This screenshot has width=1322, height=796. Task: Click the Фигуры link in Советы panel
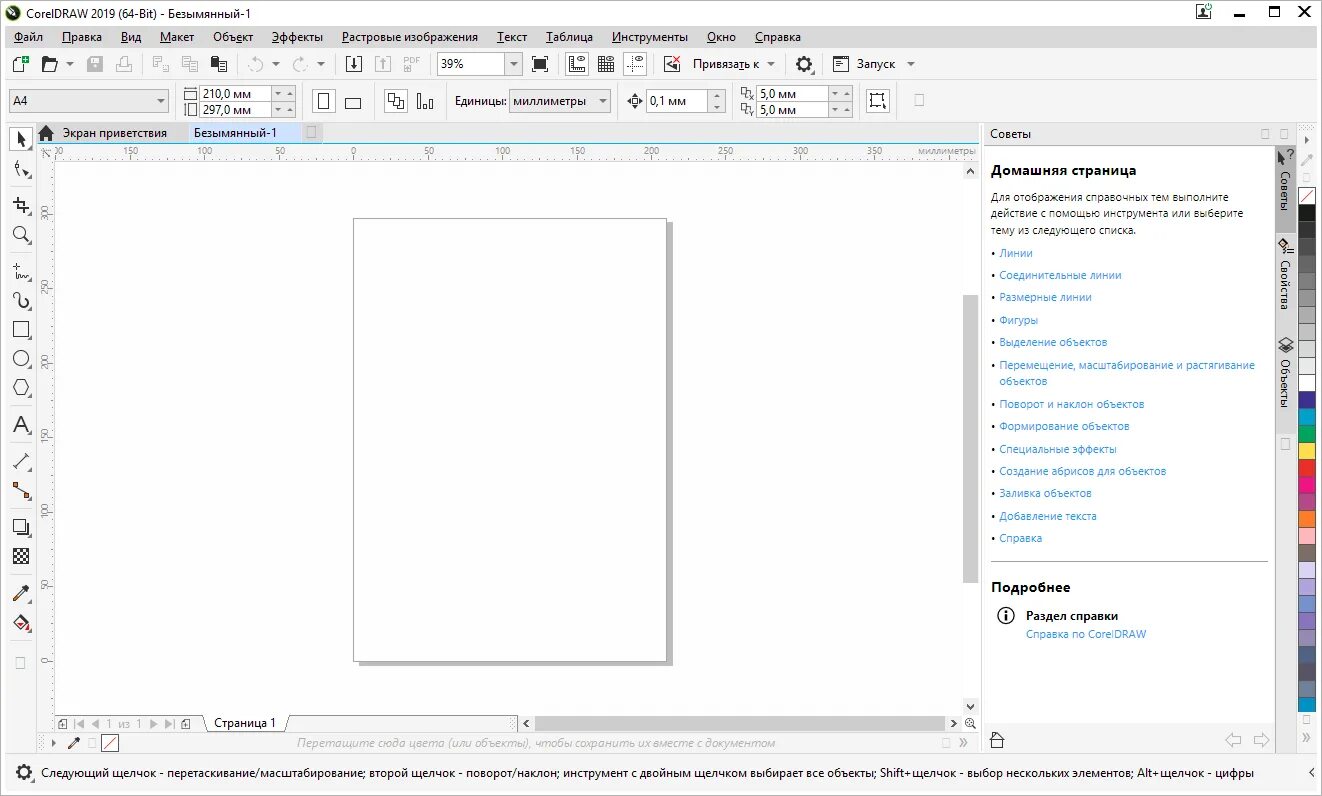[1018, 319]
